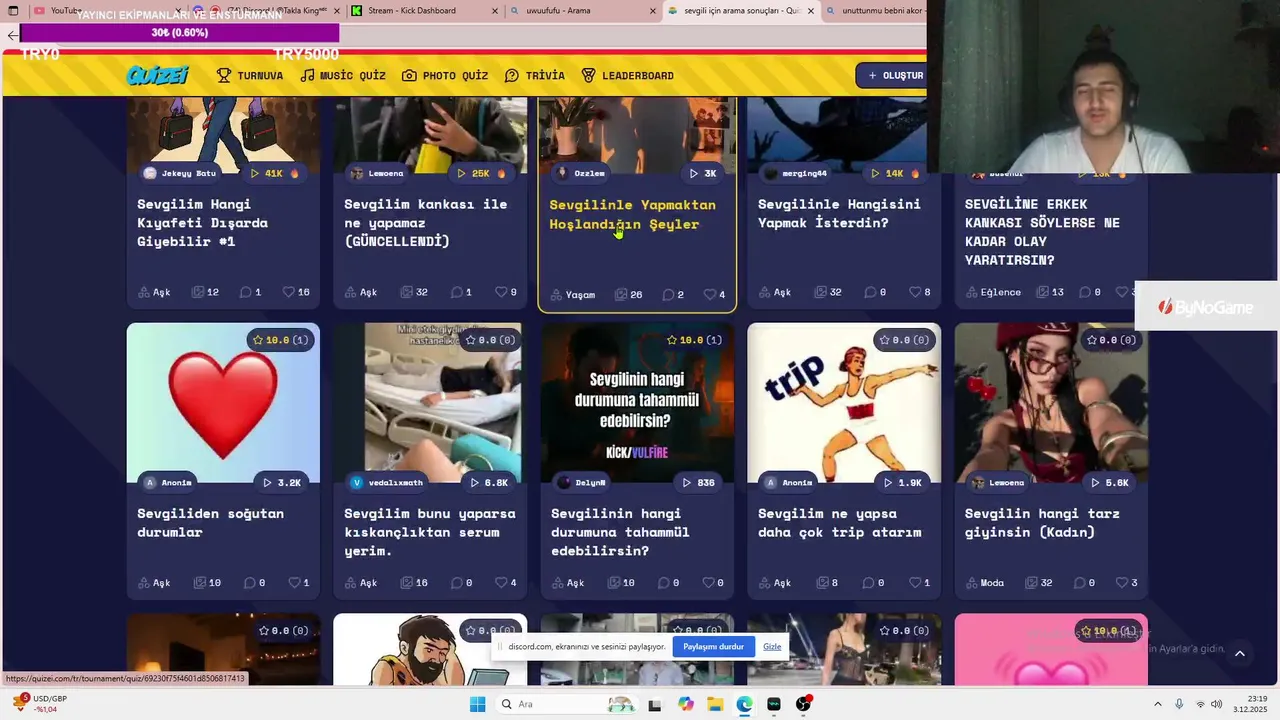Open Copilot taskbar icon
1280x720 pixels.
tap(685, 704)
